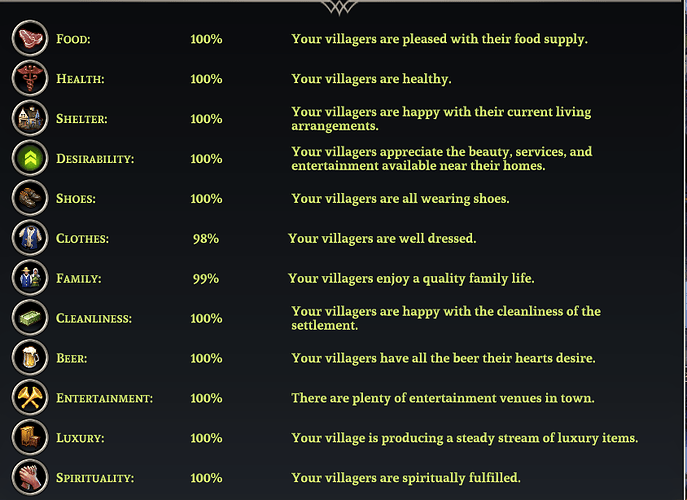Click the Food label text
The height and width of the screenshot is (500, 687).
coord(74,40)
